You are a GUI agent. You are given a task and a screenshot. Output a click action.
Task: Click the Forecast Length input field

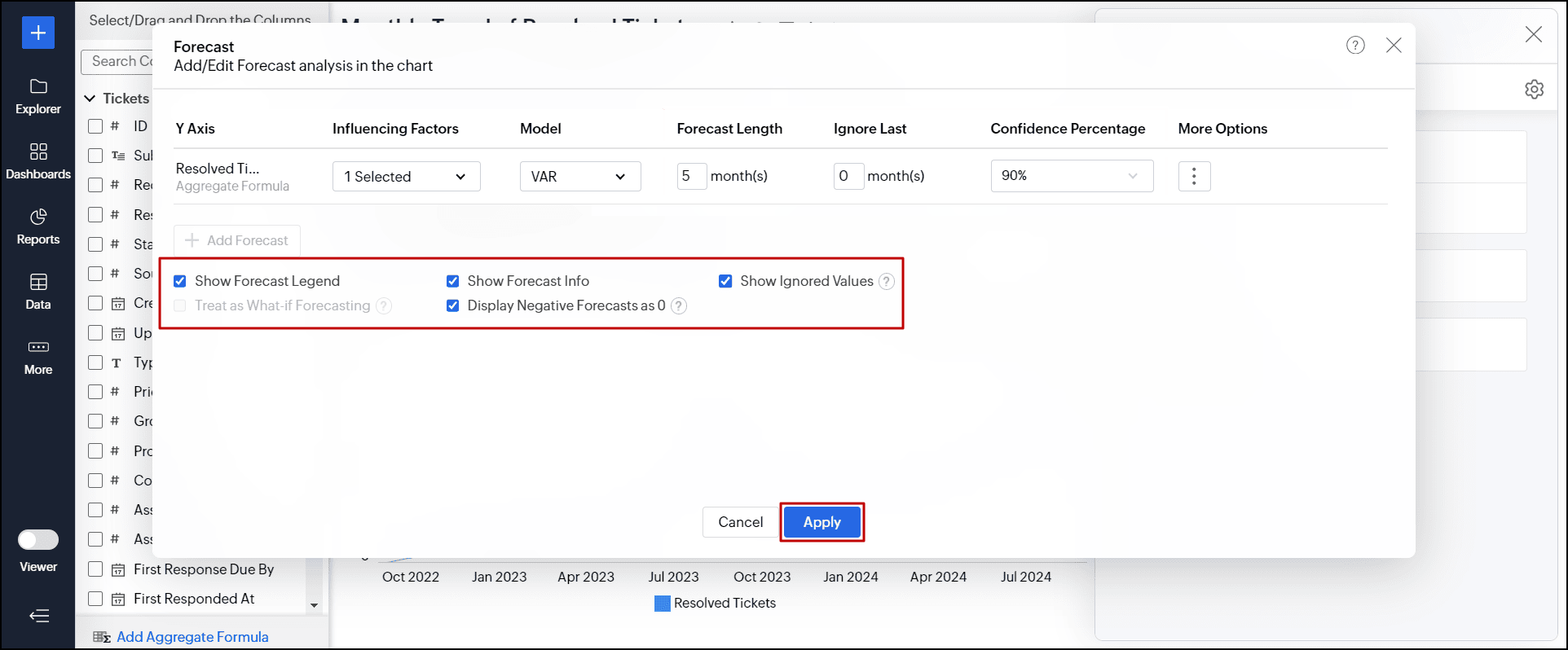click(x=691, y=176)
